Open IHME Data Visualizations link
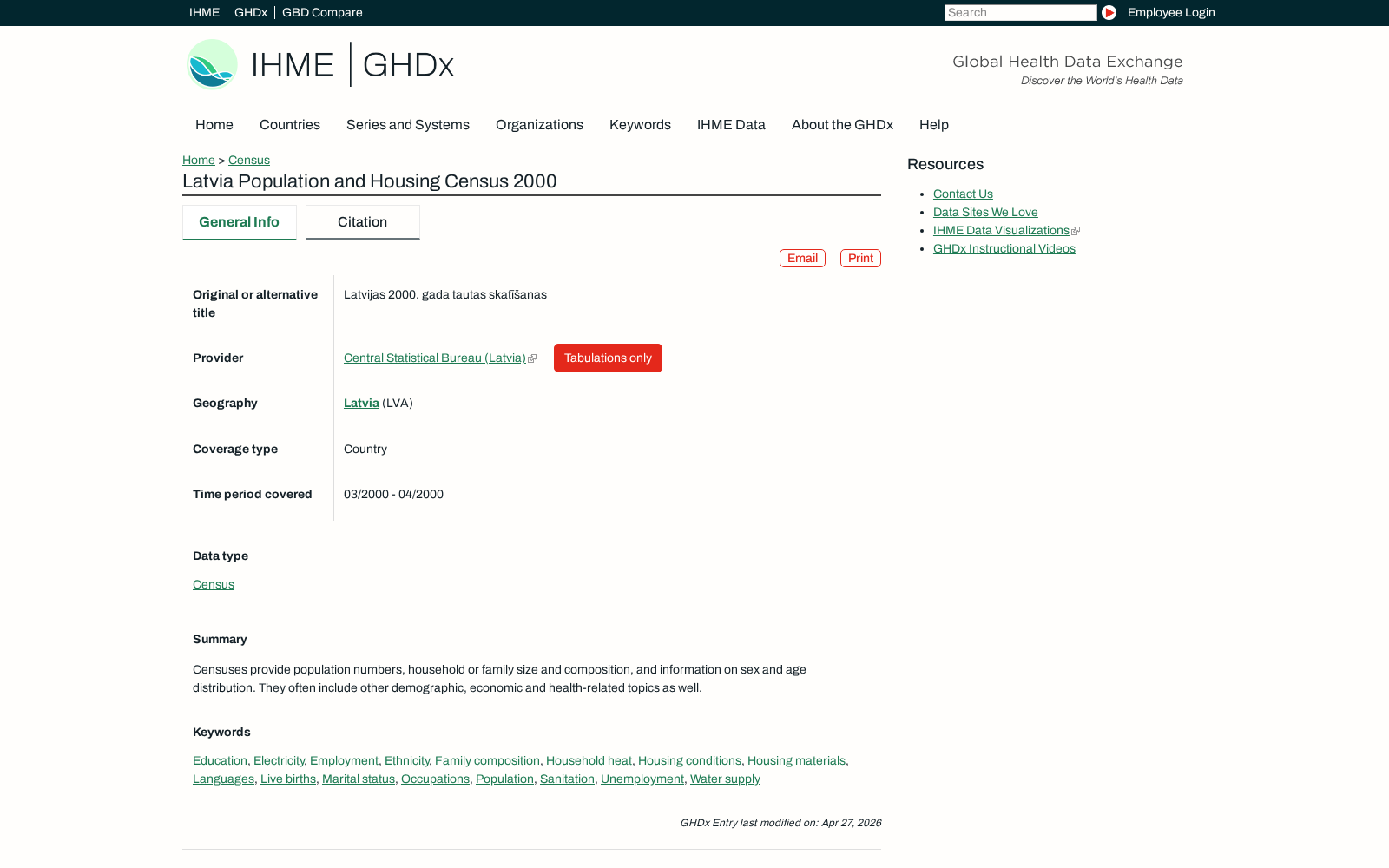Image resolution: width=1389 pixels, height=868 pixels. pyautogui.click(x=1001, y=231)
